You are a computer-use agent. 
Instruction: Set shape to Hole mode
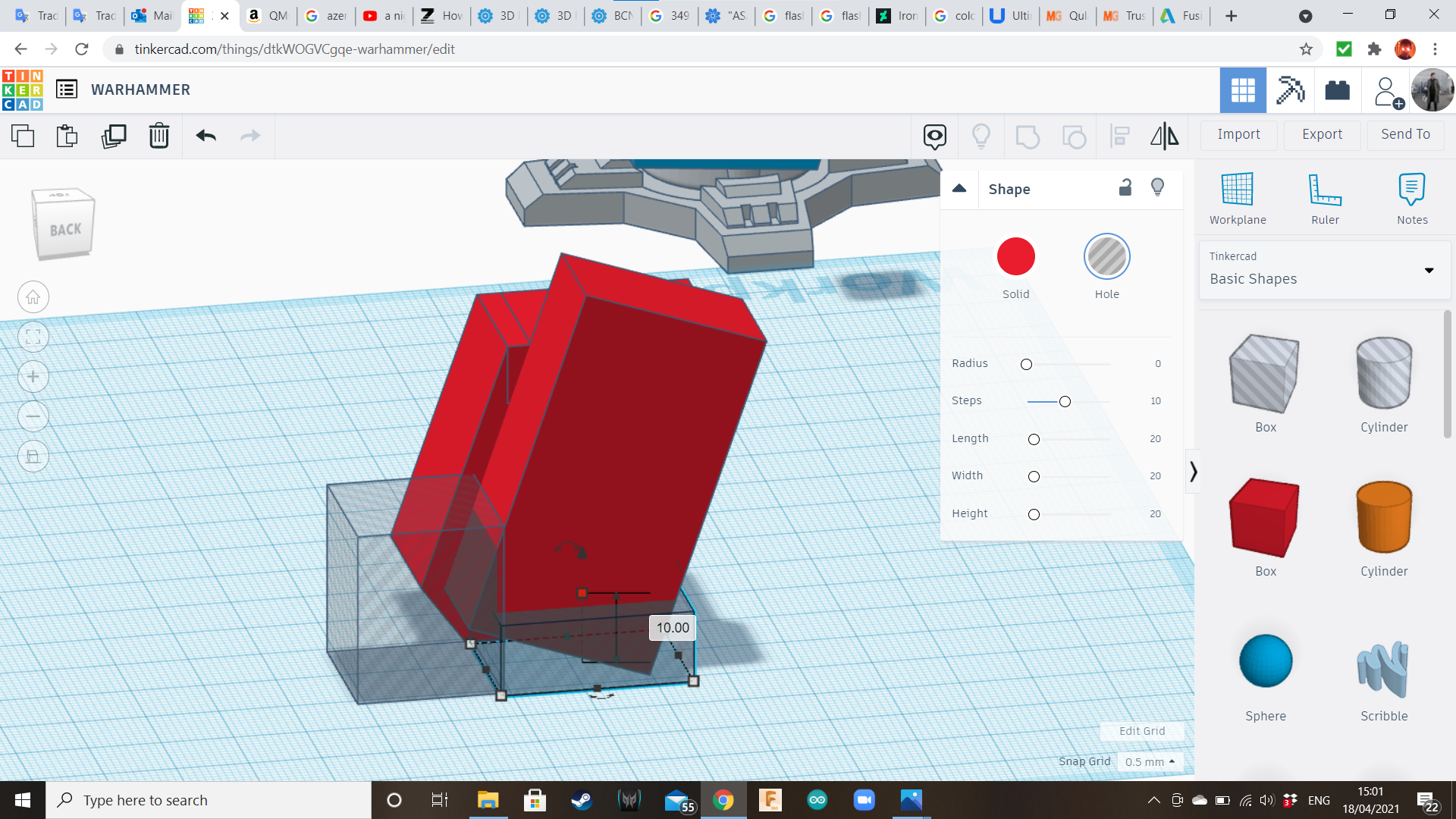coord(1106,257)
